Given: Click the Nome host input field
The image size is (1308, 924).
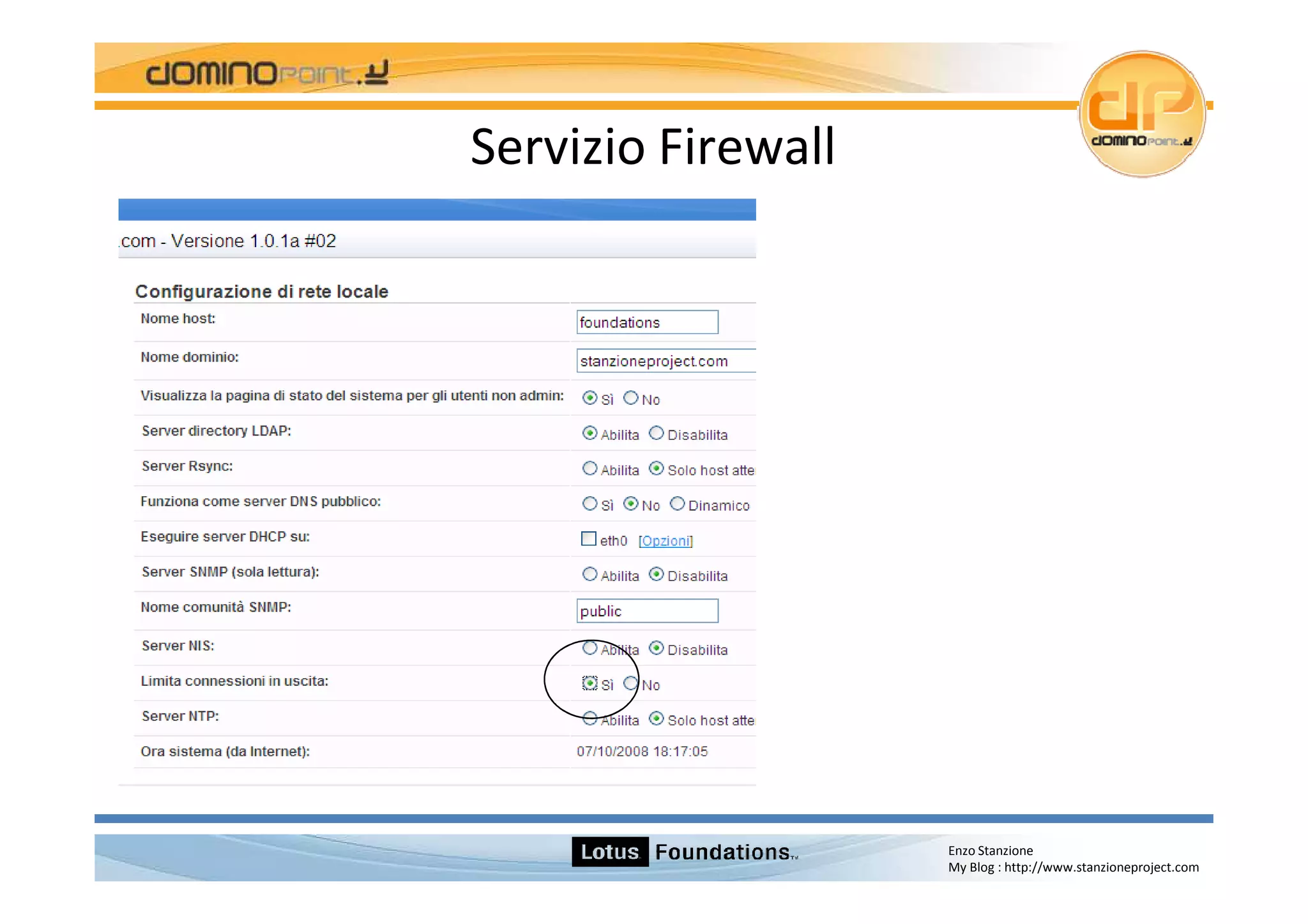Looking at the screenshot, I should pos(647,322).
